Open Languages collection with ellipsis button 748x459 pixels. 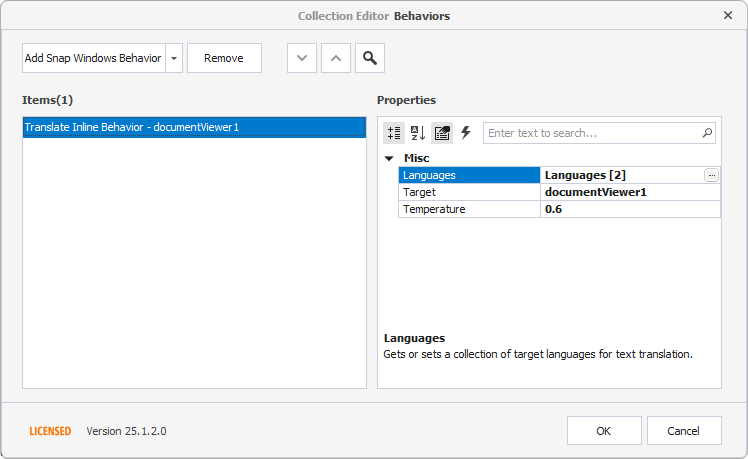(711, 175)
